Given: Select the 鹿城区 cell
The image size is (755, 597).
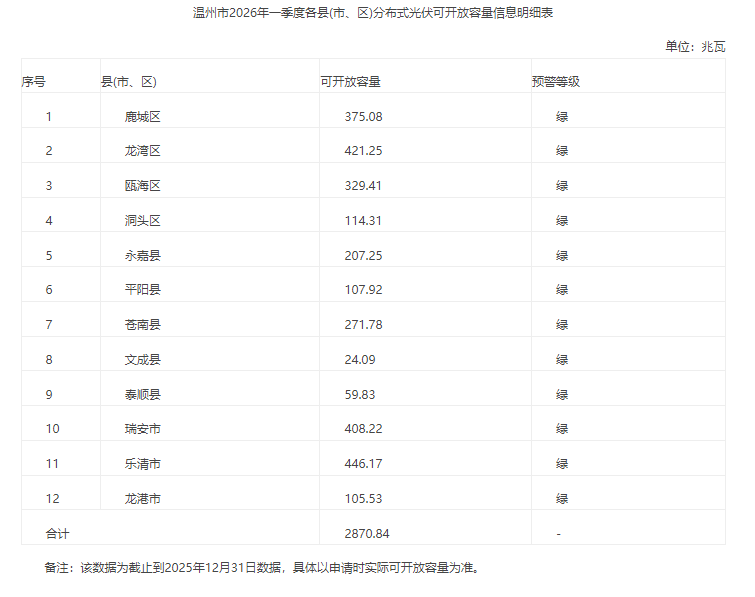Looking at the screenshot, I should (x=142, y=117).
